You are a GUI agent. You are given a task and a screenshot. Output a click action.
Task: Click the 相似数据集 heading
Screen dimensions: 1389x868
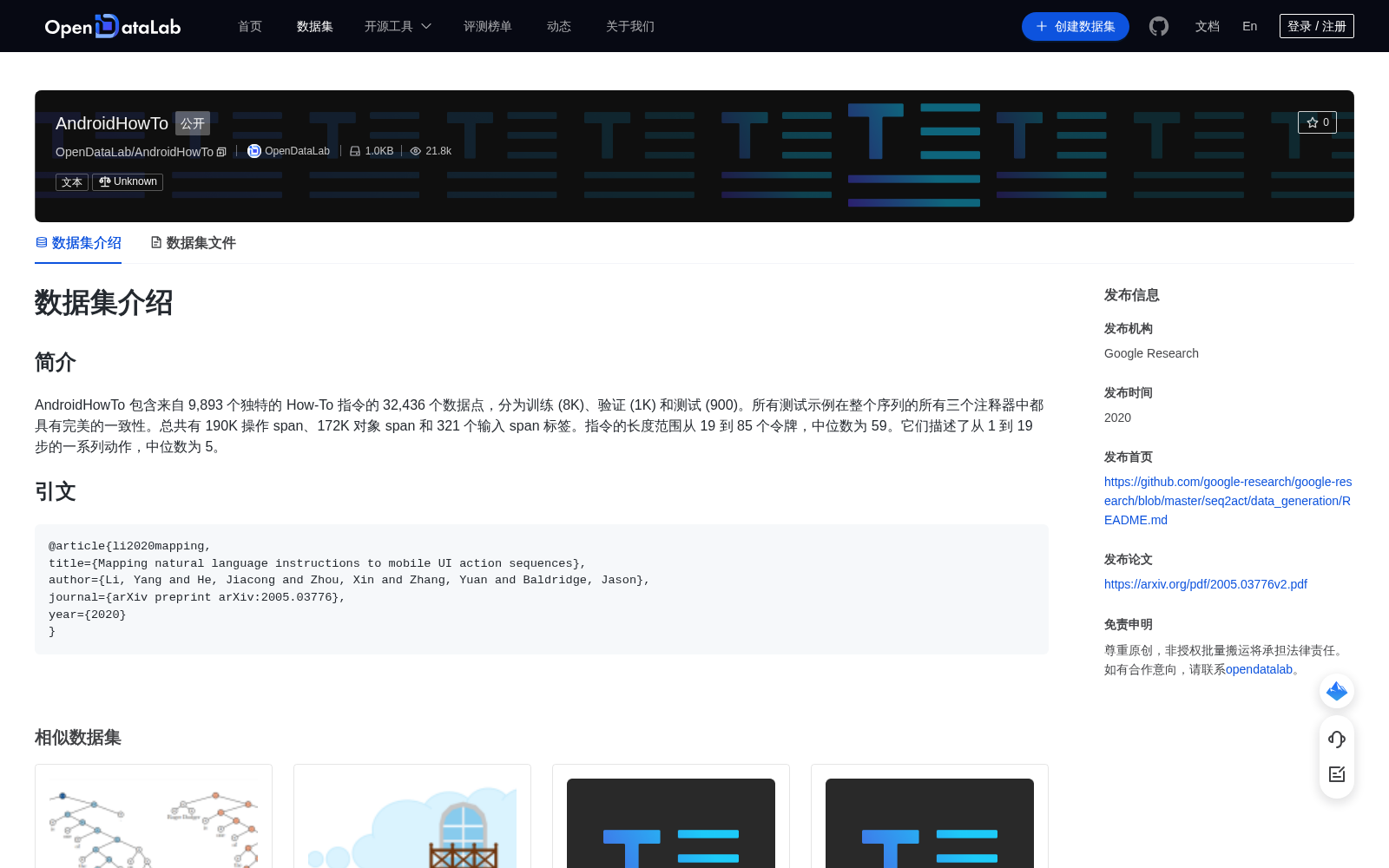tap(78, 737)
